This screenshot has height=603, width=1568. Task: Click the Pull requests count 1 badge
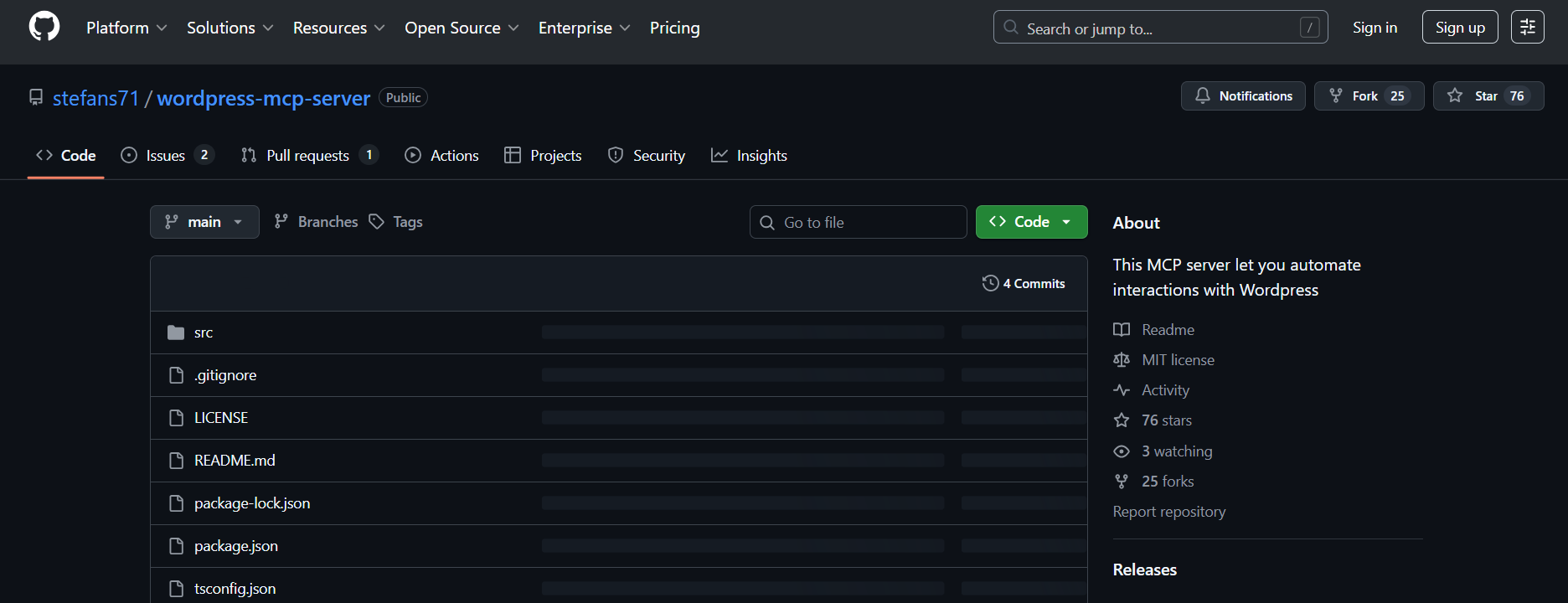[x=369, y=155]
